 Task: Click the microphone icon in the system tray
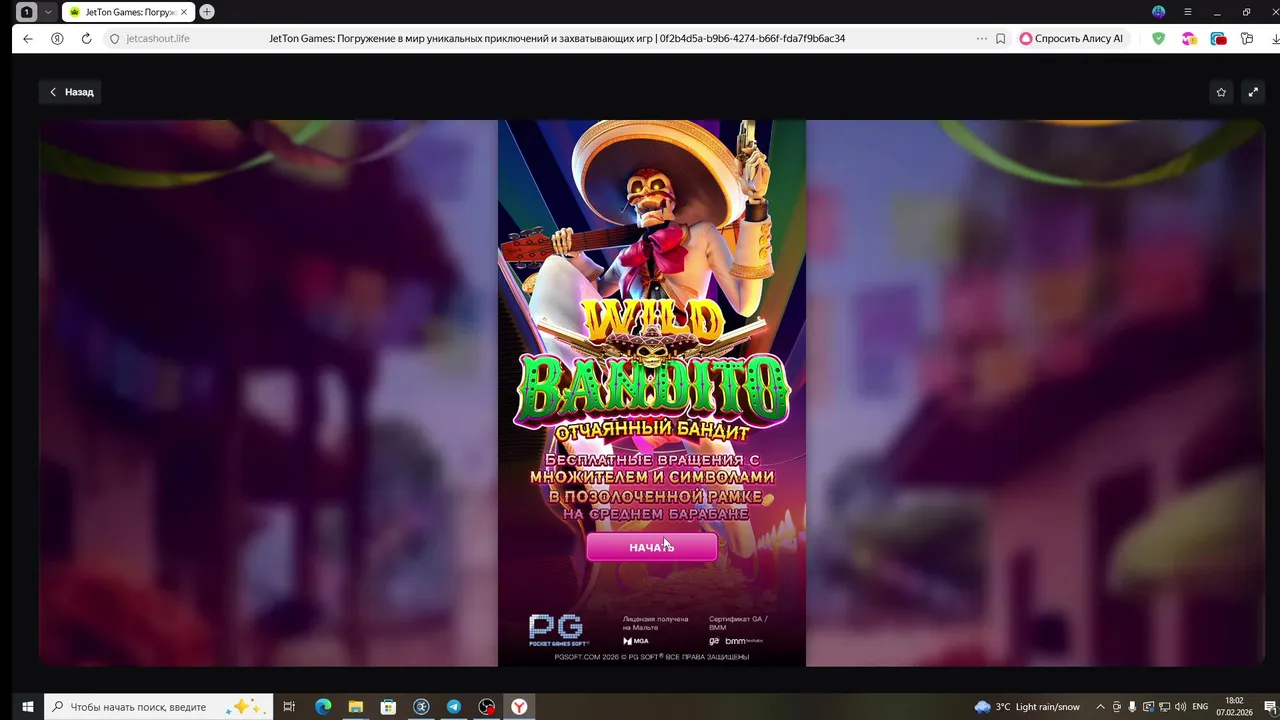click(1133, 707)
